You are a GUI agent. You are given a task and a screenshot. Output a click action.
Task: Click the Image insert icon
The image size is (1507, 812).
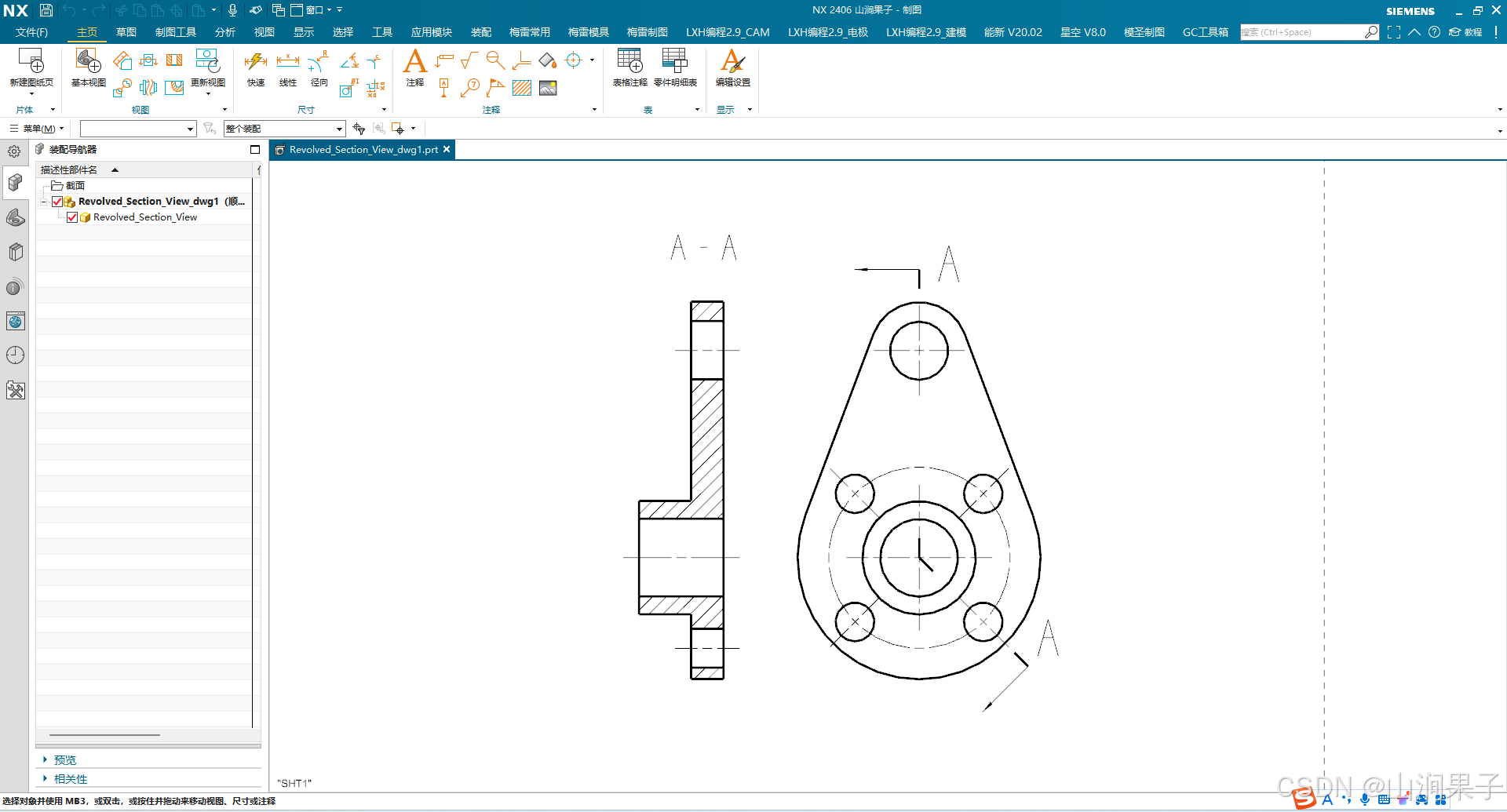548,88
